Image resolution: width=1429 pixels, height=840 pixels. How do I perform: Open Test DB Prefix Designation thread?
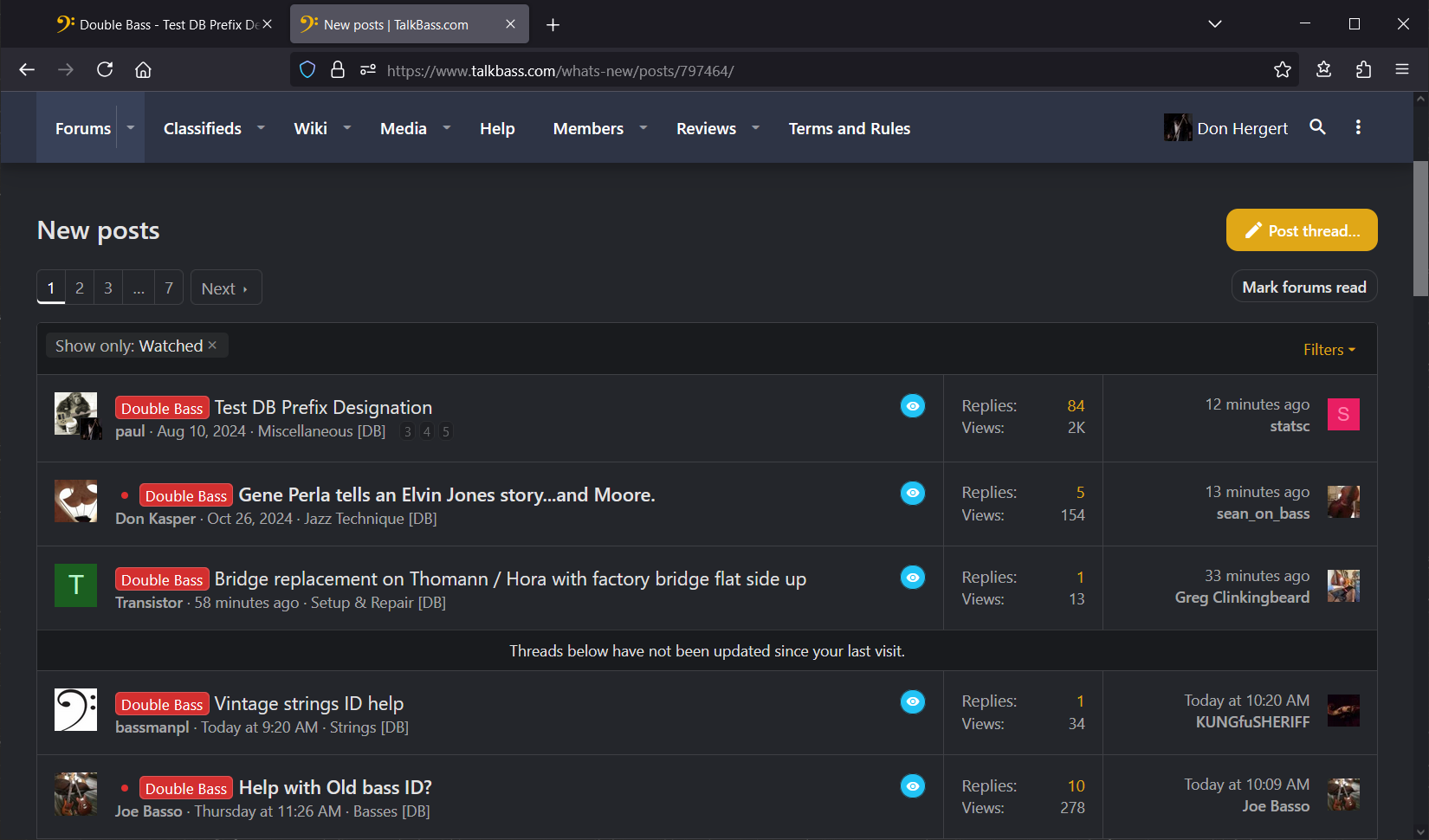click(x=323, y=407)
